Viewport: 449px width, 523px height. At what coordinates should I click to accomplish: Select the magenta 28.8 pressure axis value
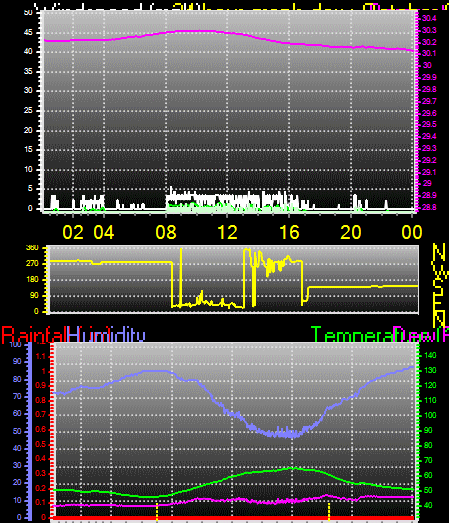429,207
